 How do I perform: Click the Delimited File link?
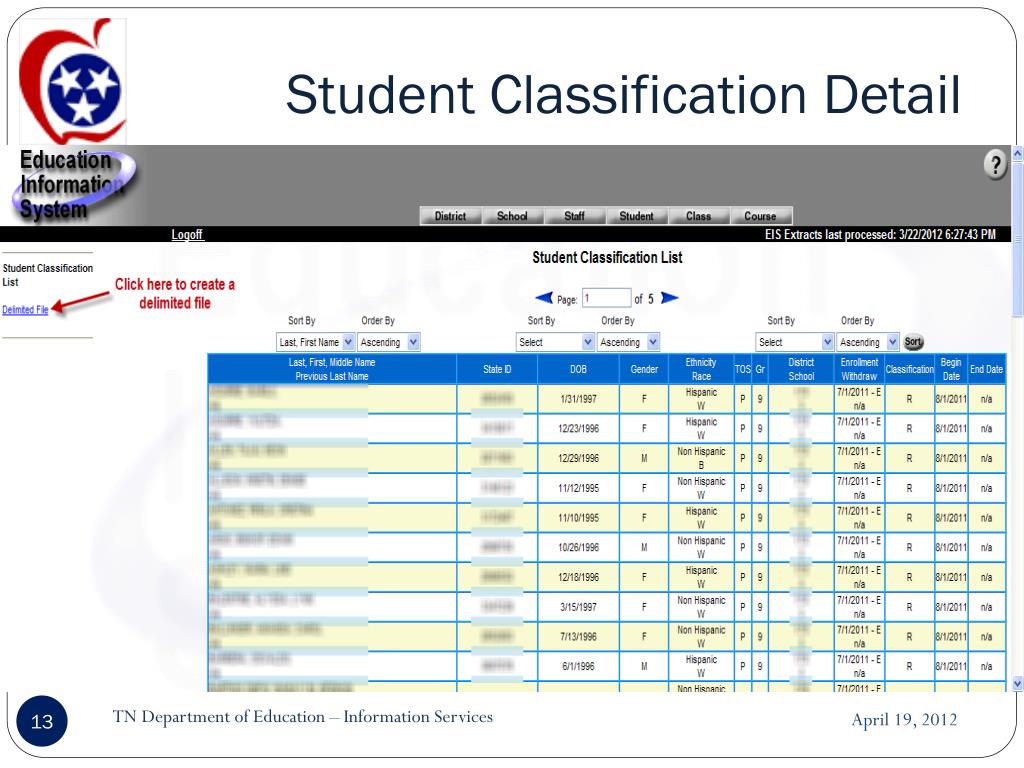(25, 310)
